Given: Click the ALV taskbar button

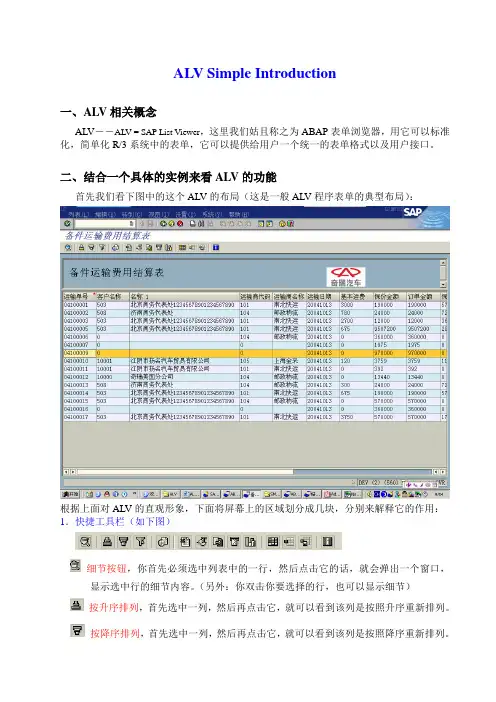Looking at the screenshot, I should [171, 494].
